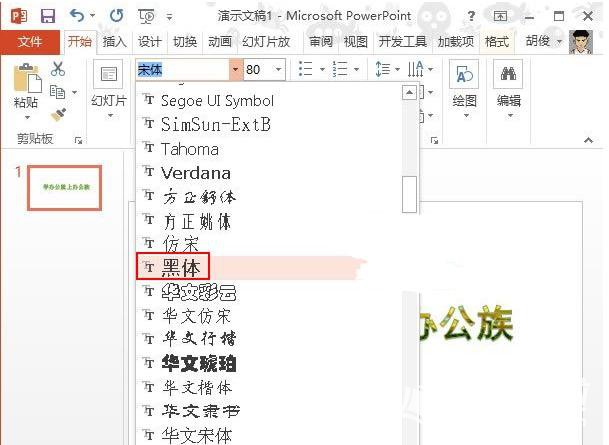Expand the font name dropdown arrow
Screen dimensions: 609x445
235,69
